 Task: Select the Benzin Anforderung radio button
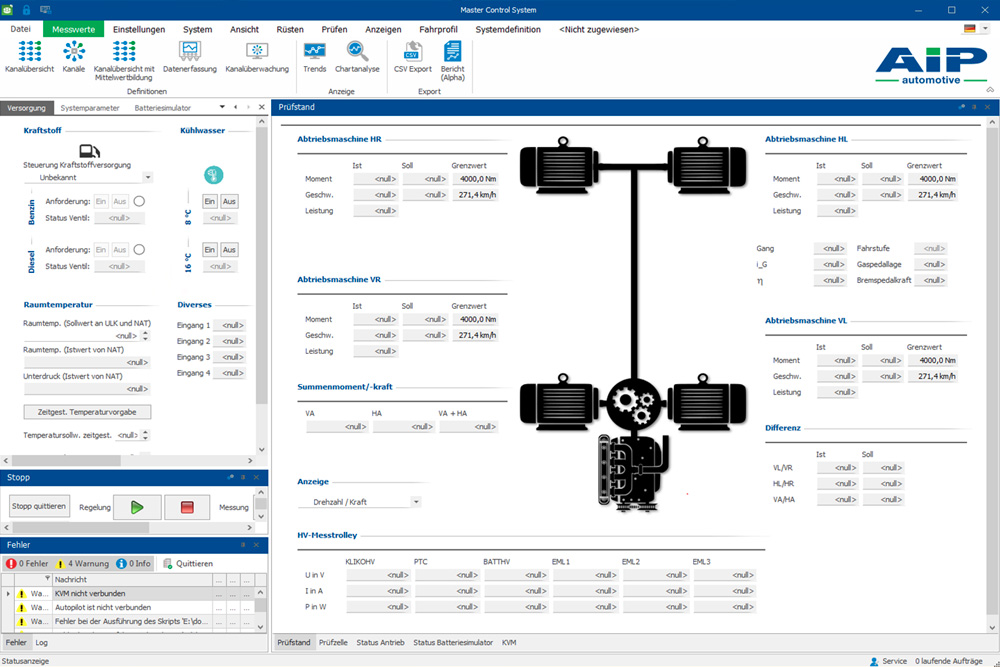(140, 201)
